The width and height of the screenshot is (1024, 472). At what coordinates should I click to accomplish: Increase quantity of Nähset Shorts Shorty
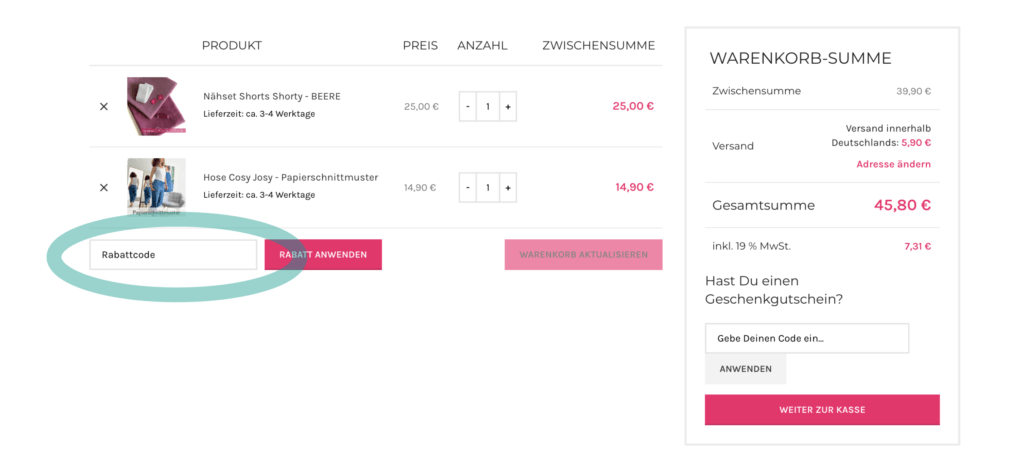tap(507, 106)
